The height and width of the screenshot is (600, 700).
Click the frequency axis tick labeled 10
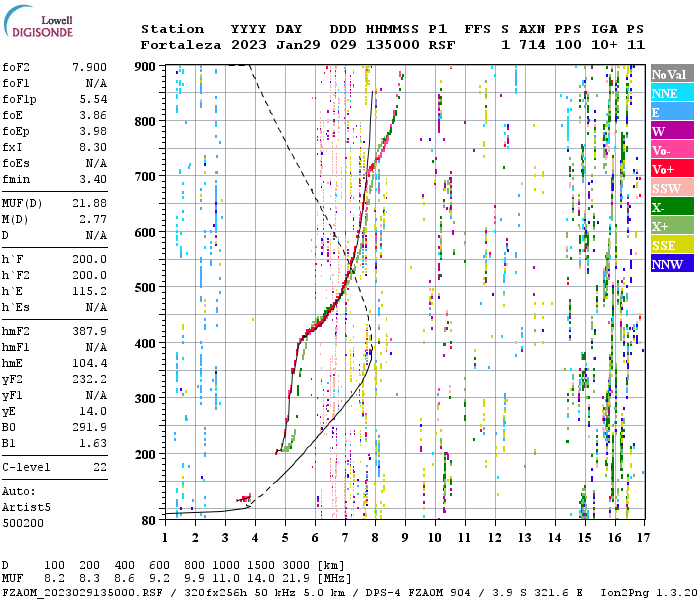[435, 537]
